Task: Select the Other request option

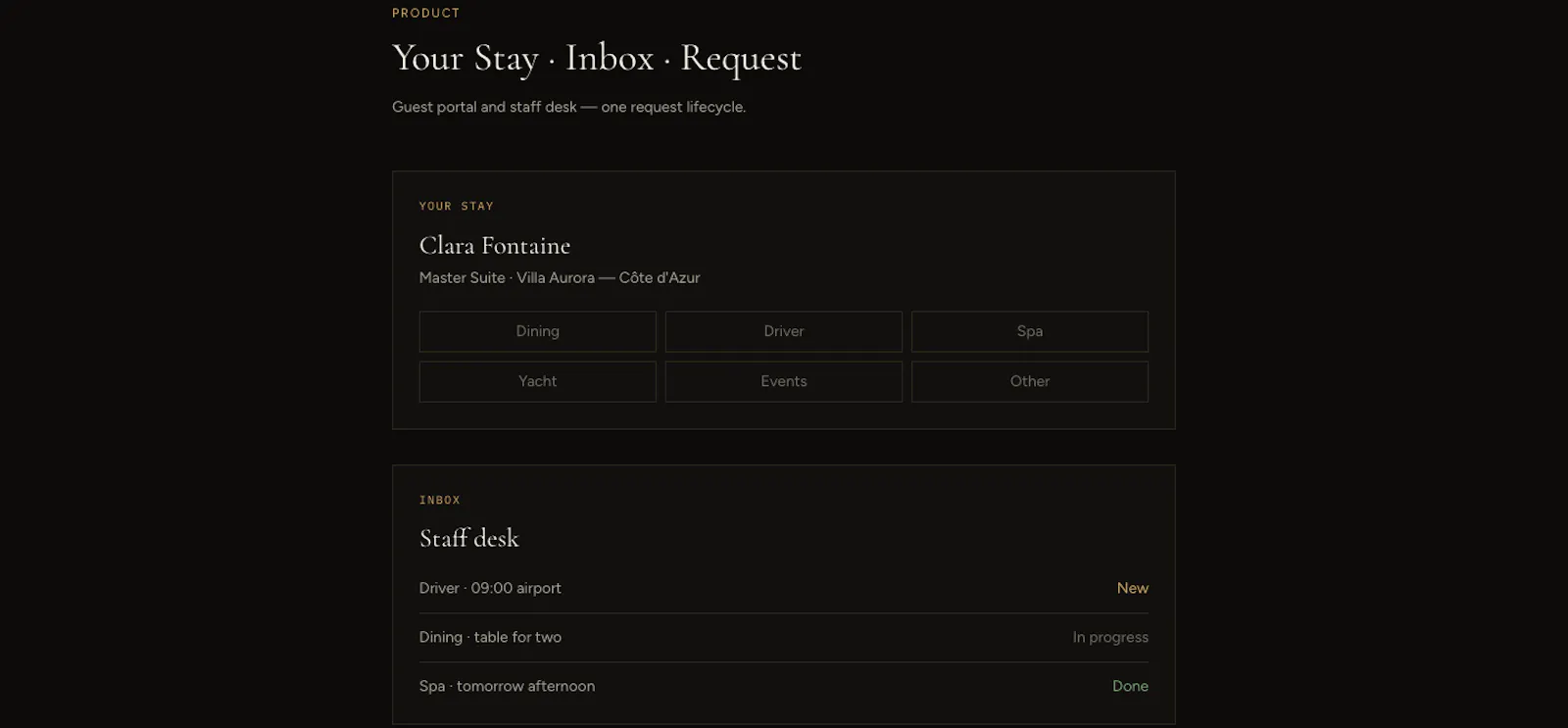Action: (1030, 381)
